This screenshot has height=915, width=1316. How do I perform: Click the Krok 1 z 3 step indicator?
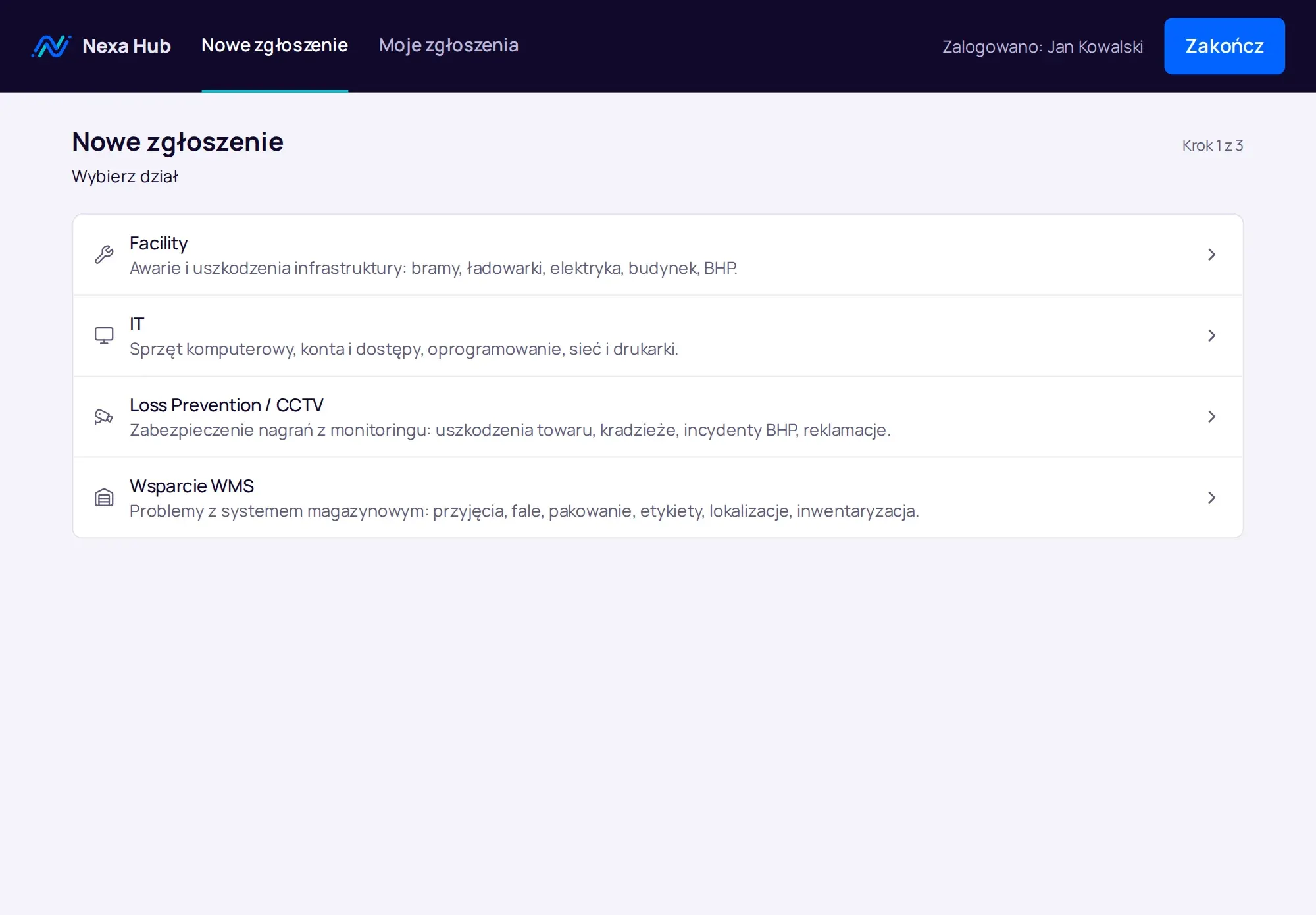click(1212, 145)
